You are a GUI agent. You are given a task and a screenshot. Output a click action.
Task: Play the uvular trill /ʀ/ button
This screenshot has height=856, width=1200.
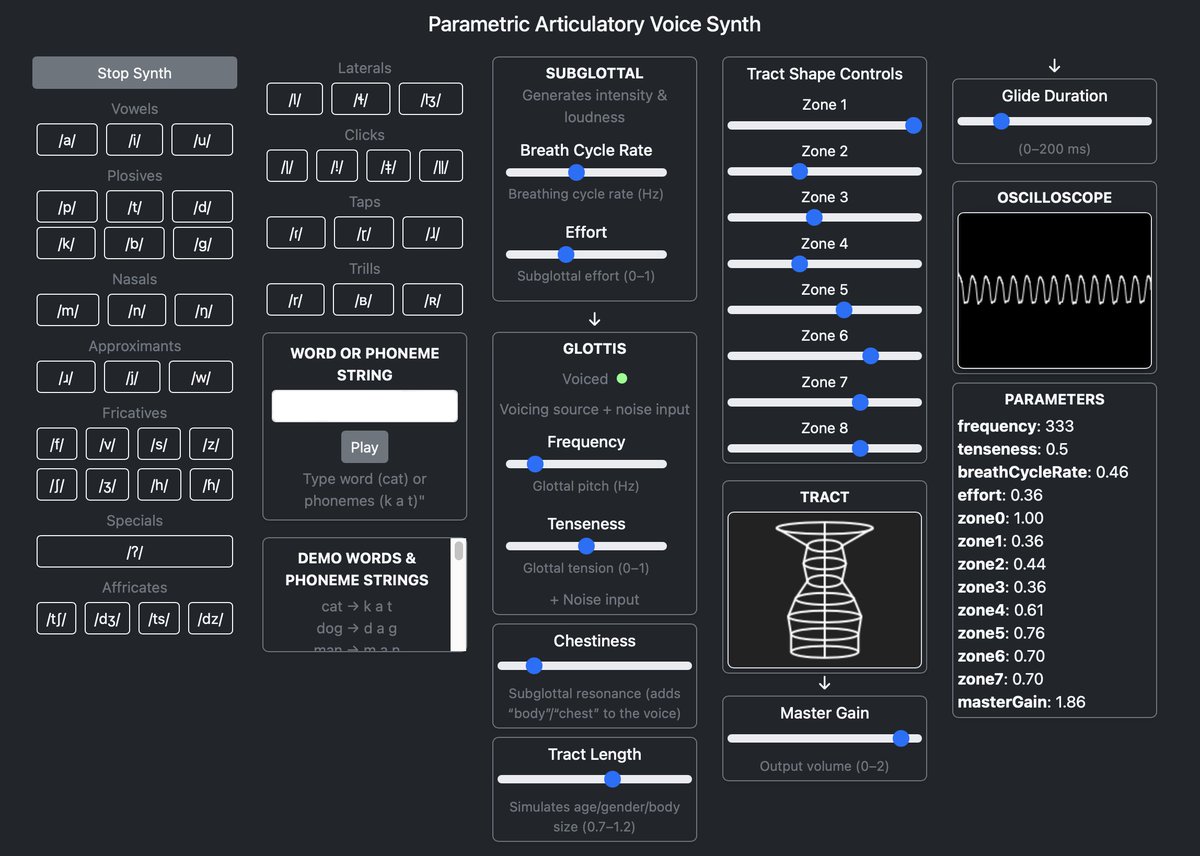pyautogui.click(x=433, y=300)
